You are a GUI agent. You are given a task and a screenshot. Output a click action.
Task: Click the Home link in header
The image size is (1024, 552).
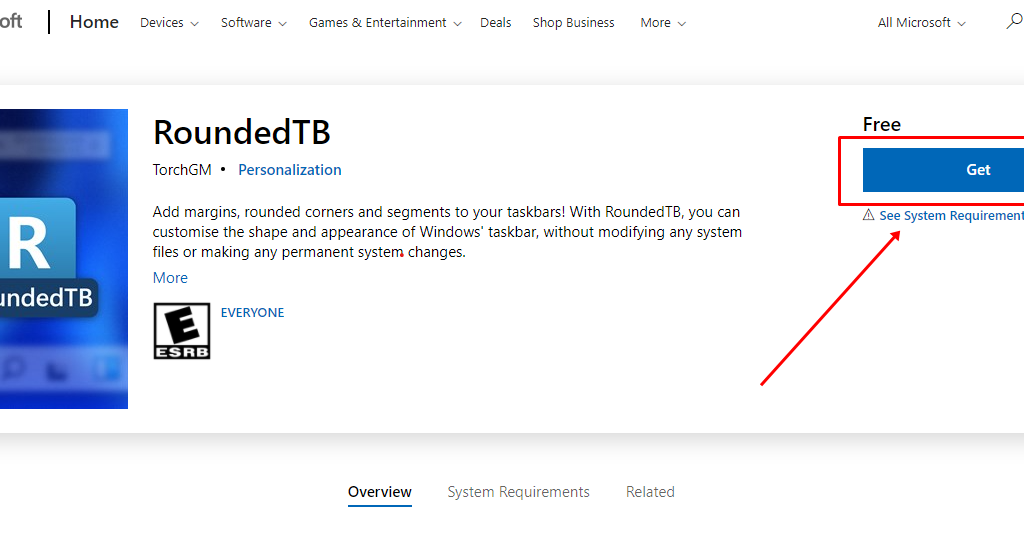click(94, 22)
